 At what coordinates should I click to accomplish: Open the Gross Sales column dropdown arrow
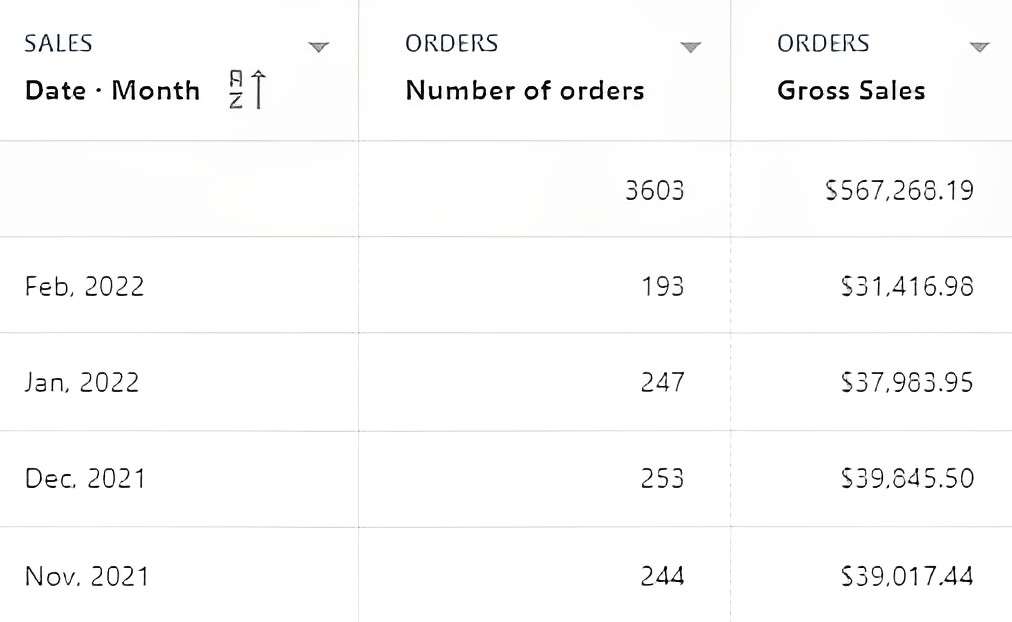[x=980, y=46]
